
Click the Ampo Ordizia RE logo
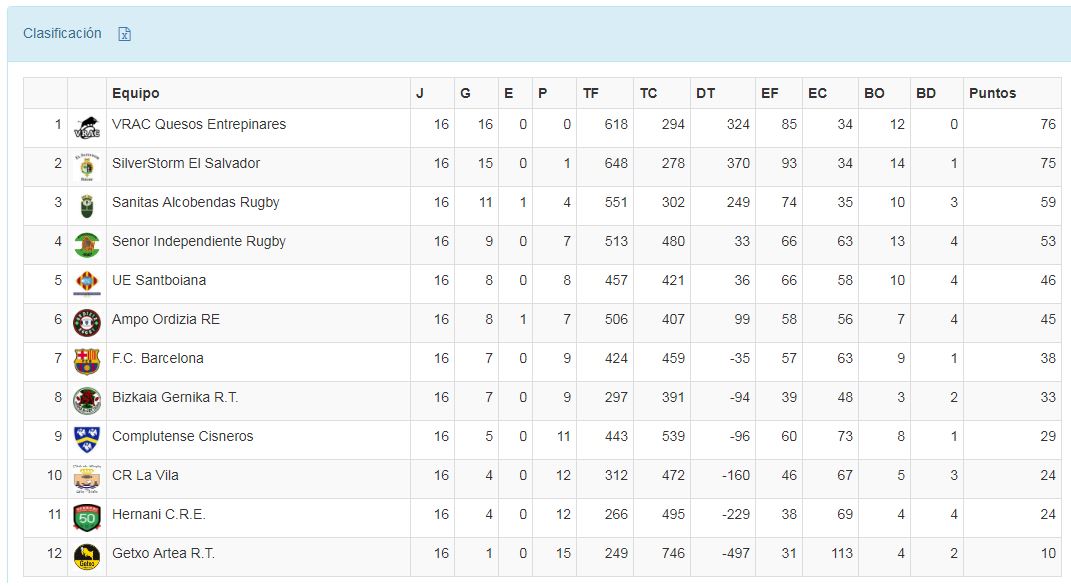click(x=87, y=323)
